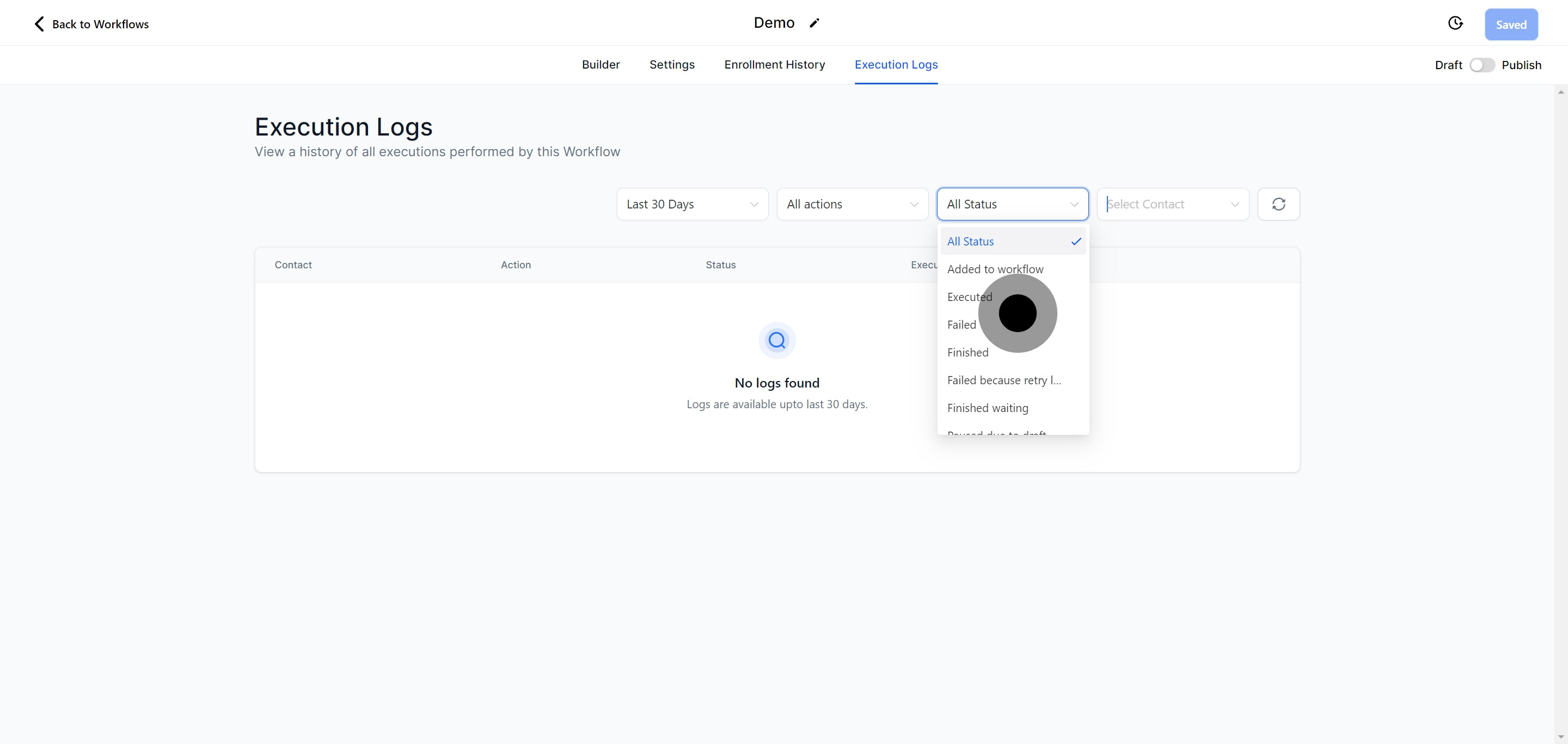This screenshot has width=1568, height=744.
Task: Open version history clock icon
Action: coord(1455,23)
